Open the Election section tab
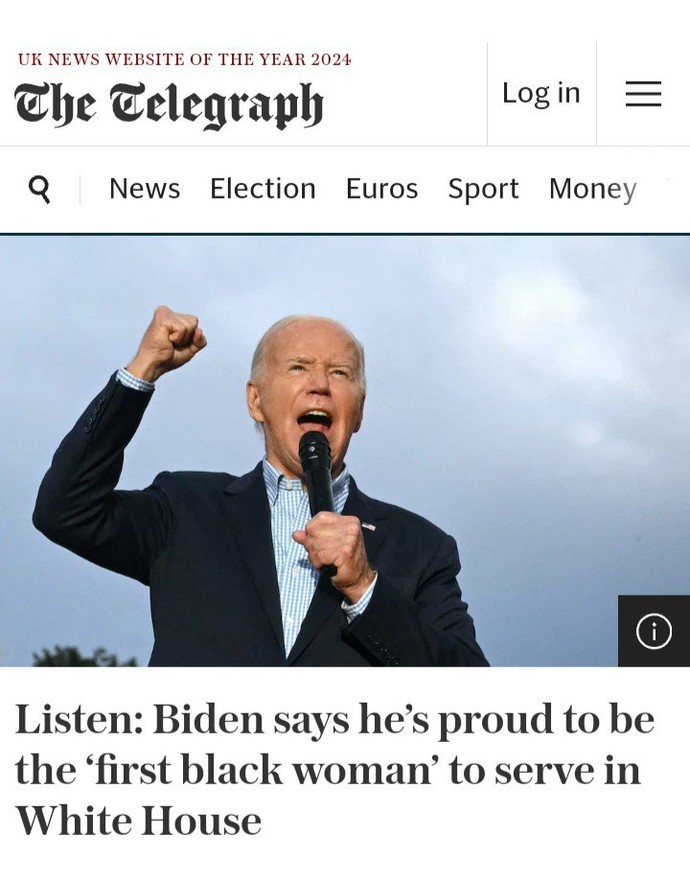Viewport: 690px width, 881px height. point(263,188)
